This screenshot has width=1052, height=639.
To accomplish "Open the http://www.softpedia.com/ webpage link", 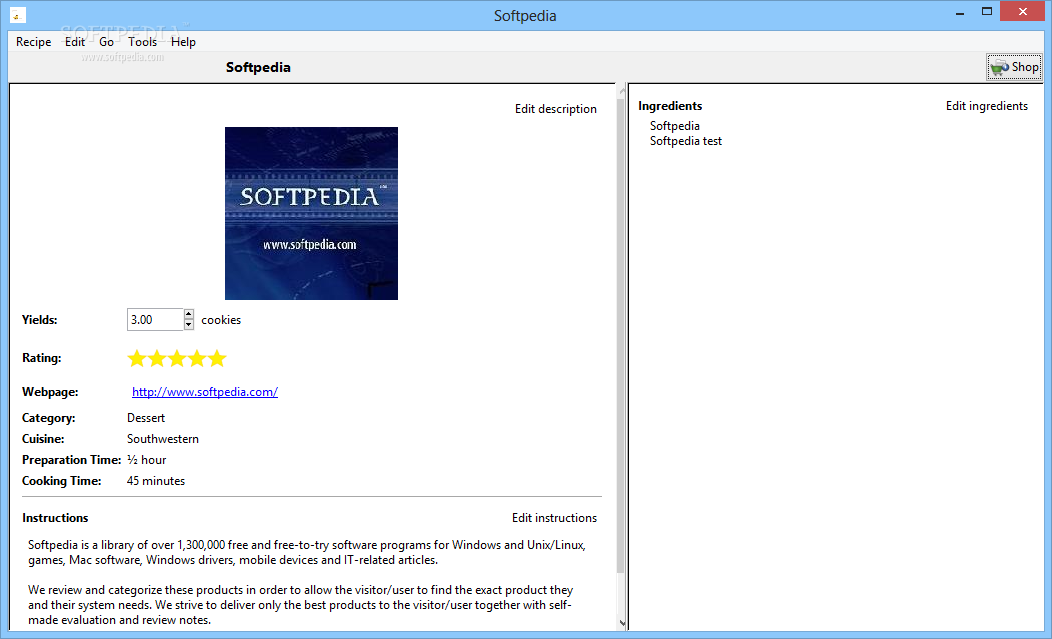I will coord(205,392).
